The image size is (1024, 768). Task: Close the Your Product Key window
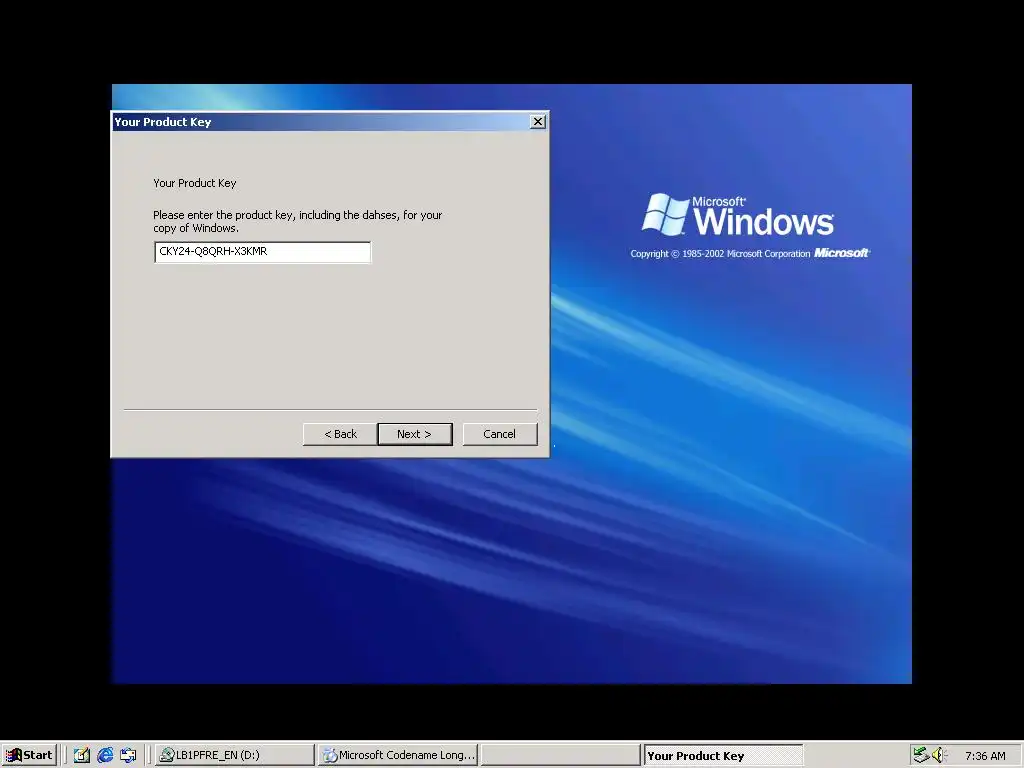(x=537, y=121)
